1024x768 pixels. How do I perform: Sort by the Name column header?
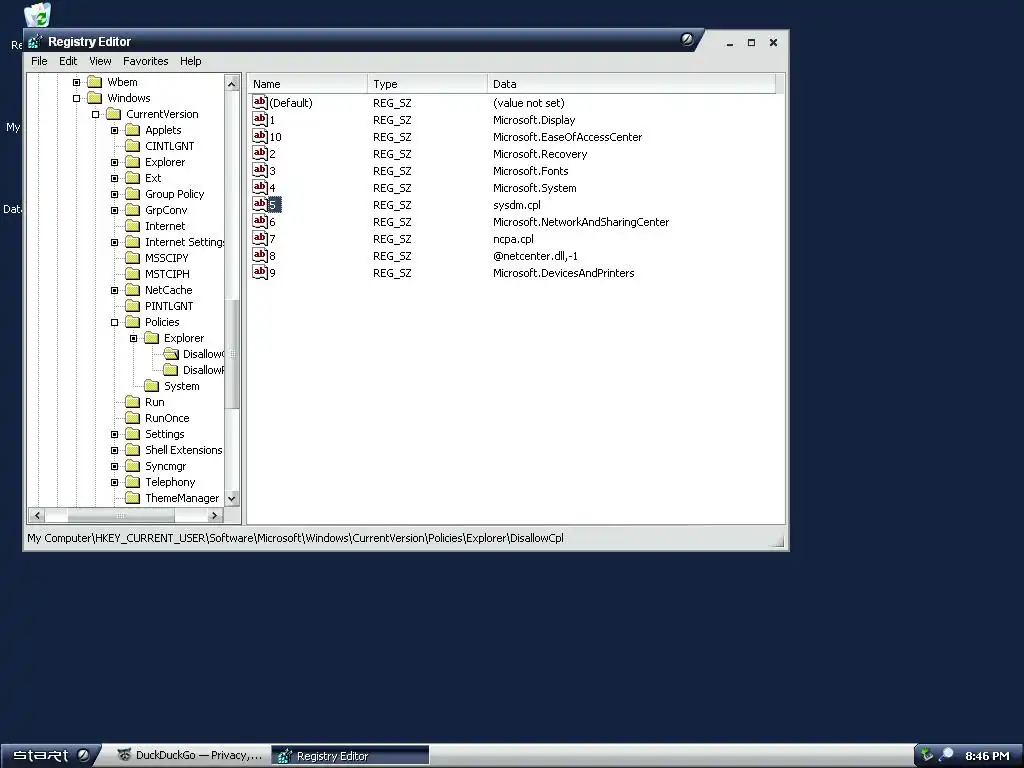tap(308, 84)
